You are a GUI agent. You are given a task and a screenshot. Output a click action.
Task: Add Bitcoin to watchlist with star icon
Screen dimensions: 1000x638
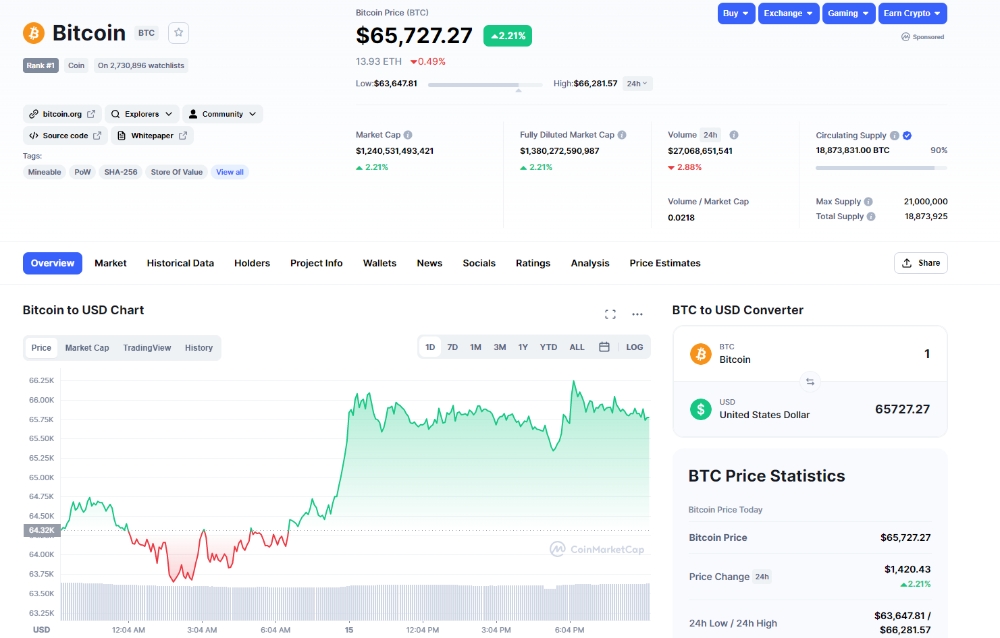click(179, 33)
